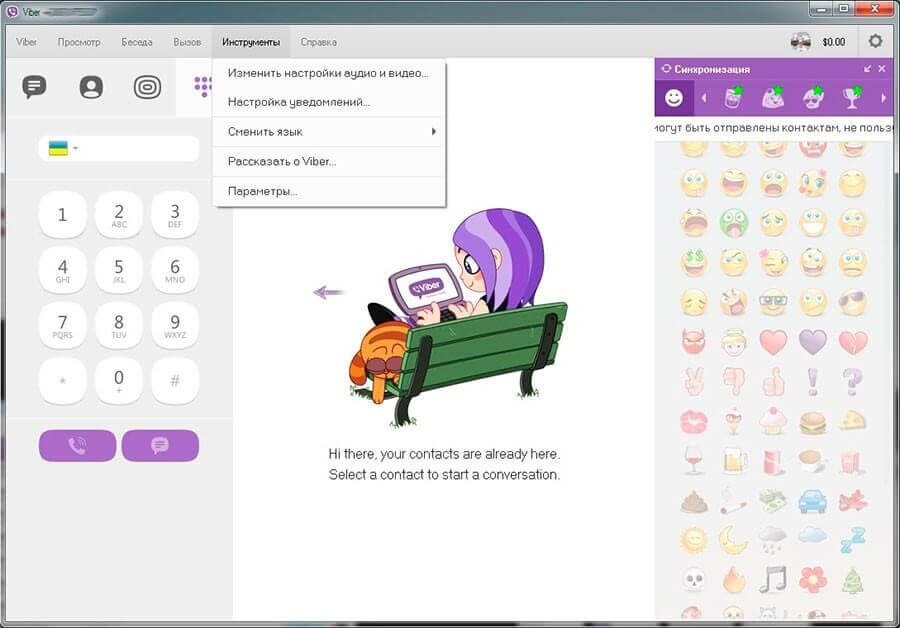The width and height of the screenshot is (900, 628).
Task: Insert the red devil emoticon
Action: pos(694,342)
